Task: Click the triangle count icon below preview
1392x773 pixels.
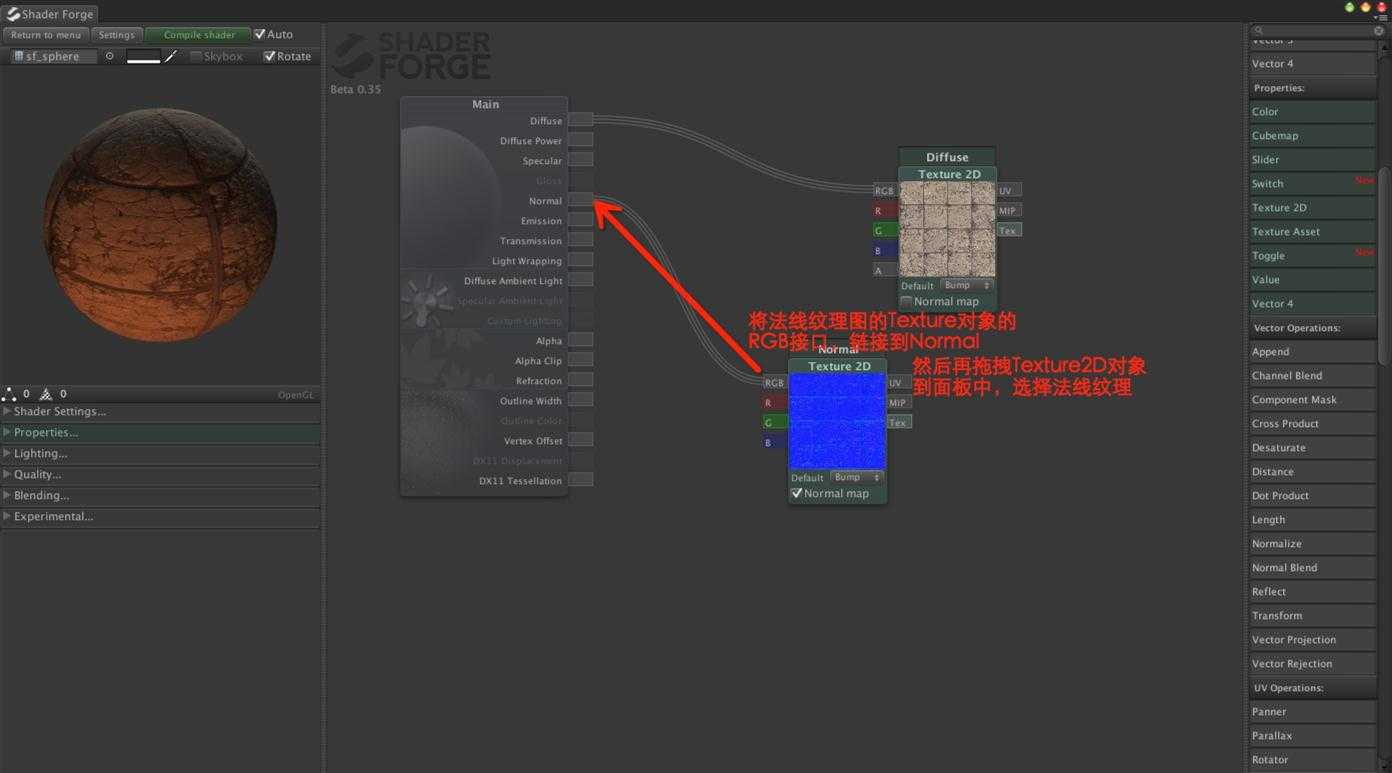Action: click(x=46, y=394)
